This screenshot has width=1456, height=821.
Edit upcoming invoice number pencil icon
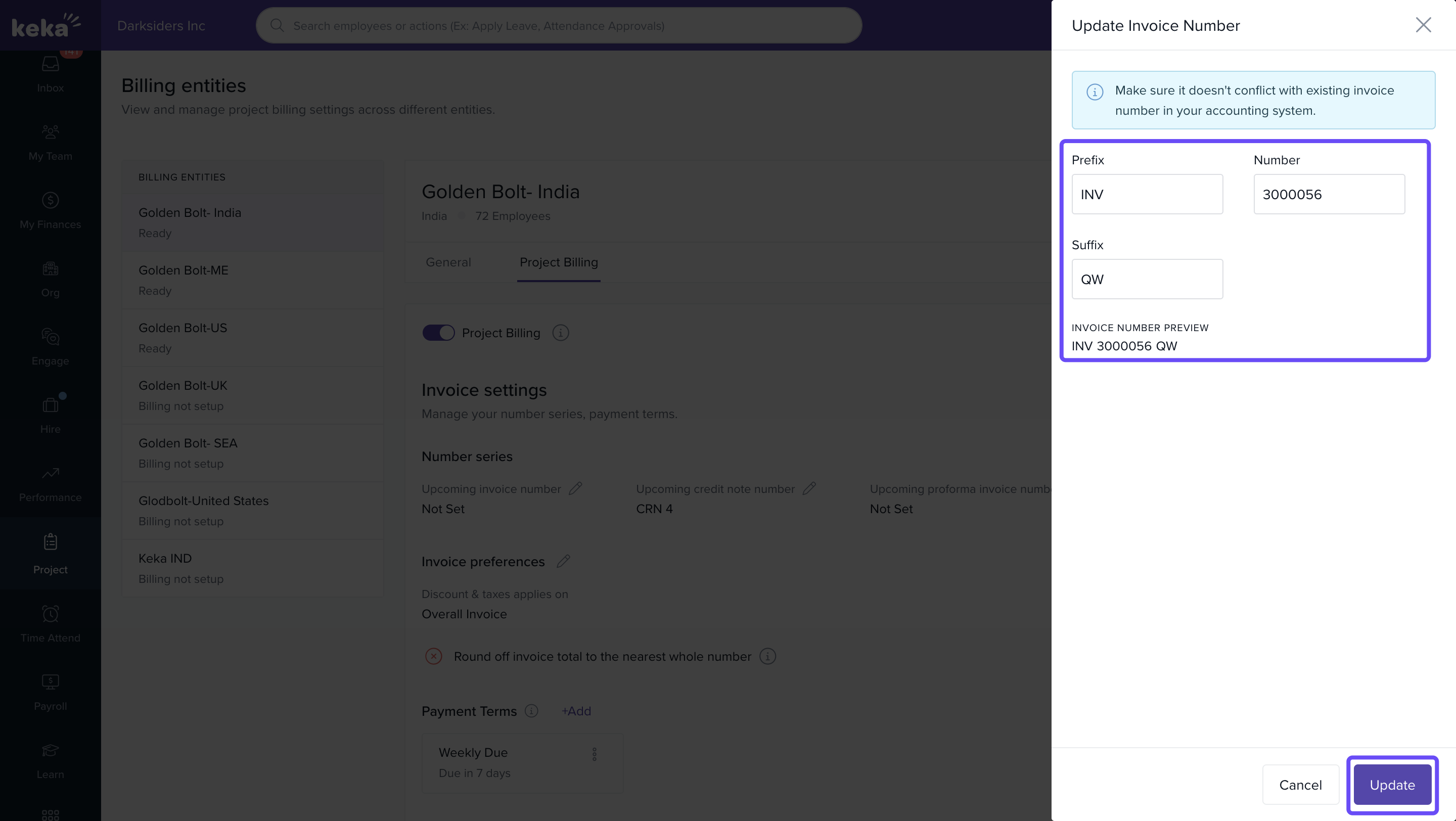[x=575, y=488]
